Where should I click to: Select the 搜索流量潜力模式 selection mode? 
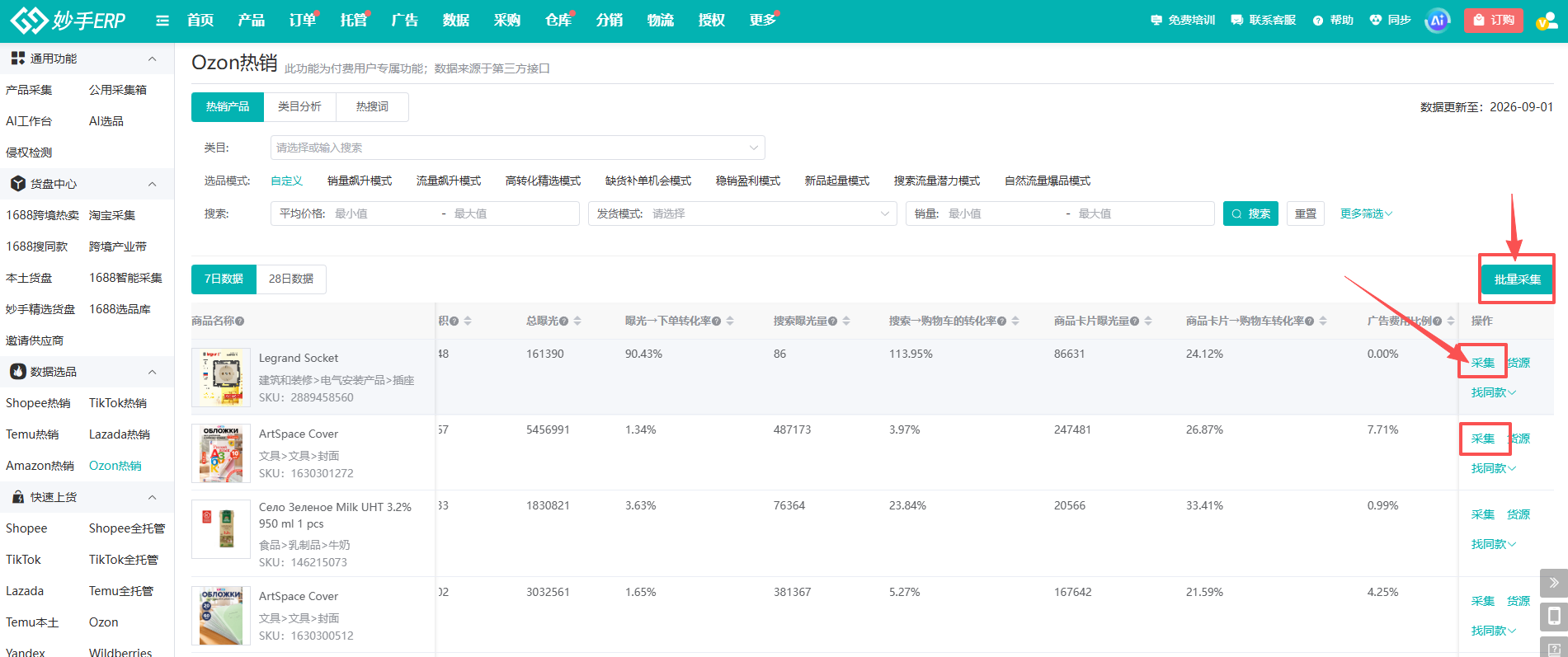tap(937, 181)
